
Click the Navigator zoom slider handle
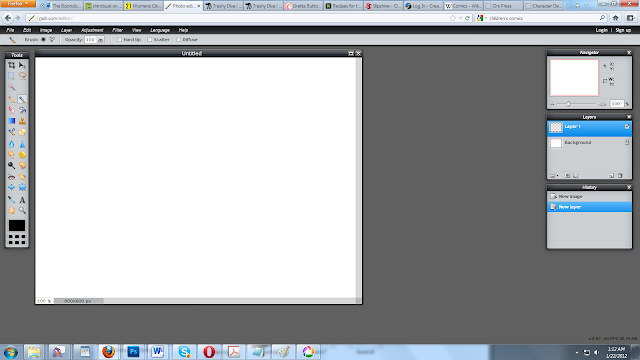click(x=568, y=104)
